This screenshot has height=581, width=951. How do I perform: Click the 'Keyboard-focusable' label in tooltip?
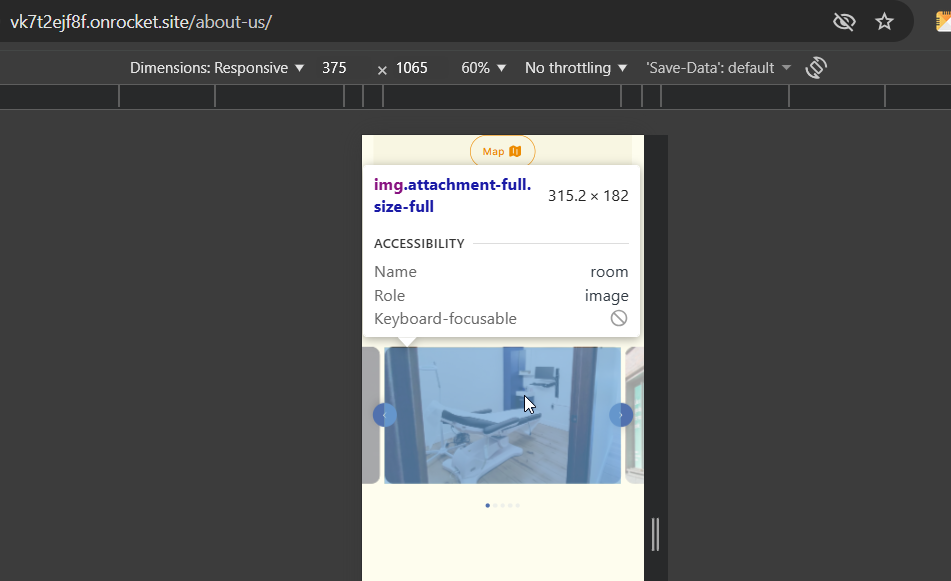(x=445, y=318)
